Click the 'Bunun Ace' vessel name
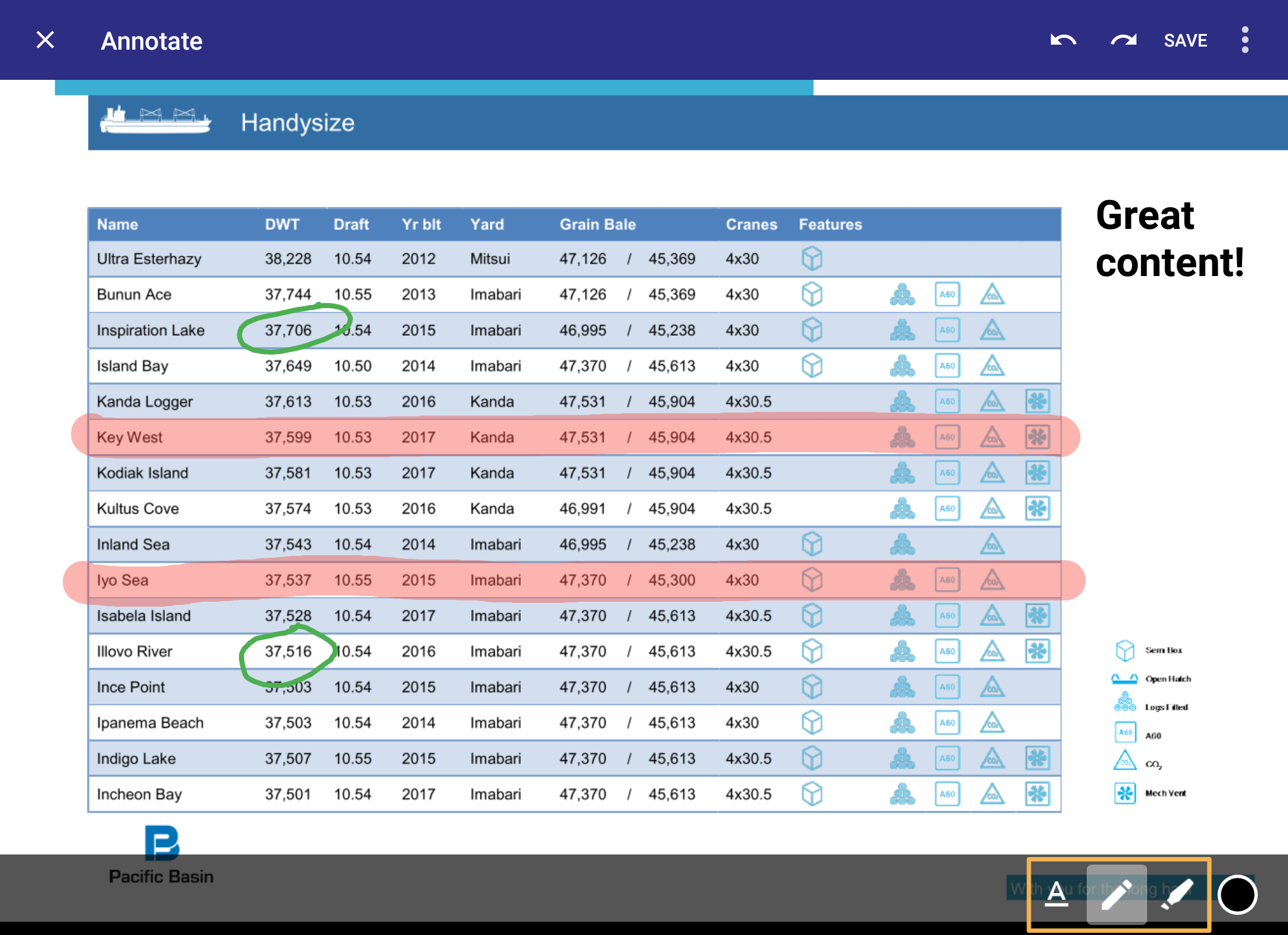This screenshot has height=935, width=1288. point(134,294)
